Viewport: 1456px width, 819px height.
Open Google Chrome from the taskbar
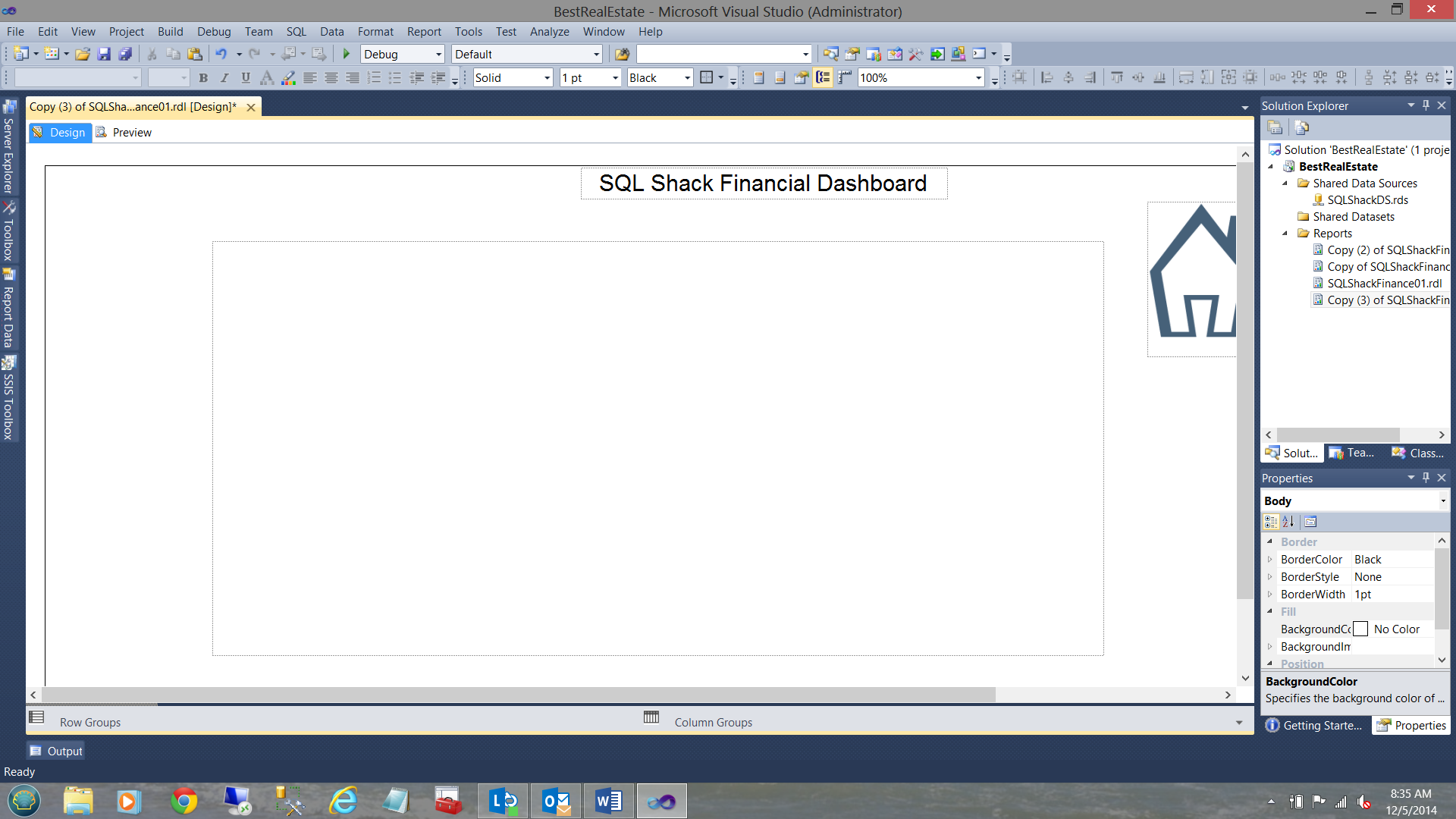pyautogui.click(x=183, y=801)
